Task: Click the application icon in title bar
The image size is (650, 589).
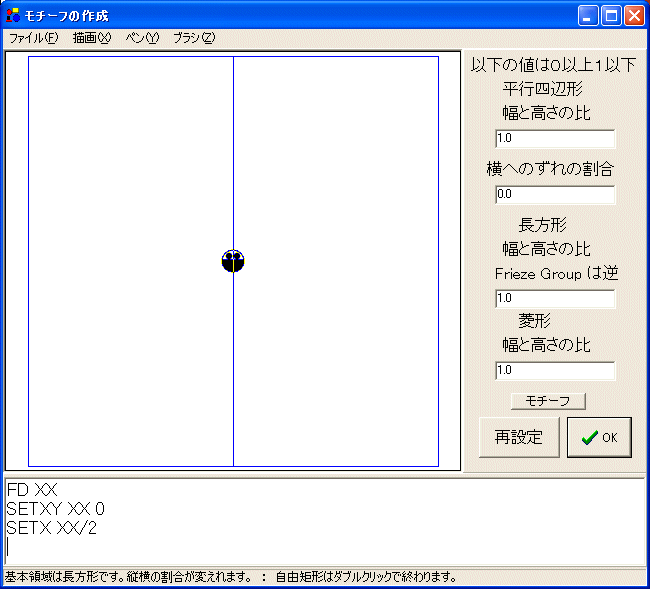Action: coord(13,15)
